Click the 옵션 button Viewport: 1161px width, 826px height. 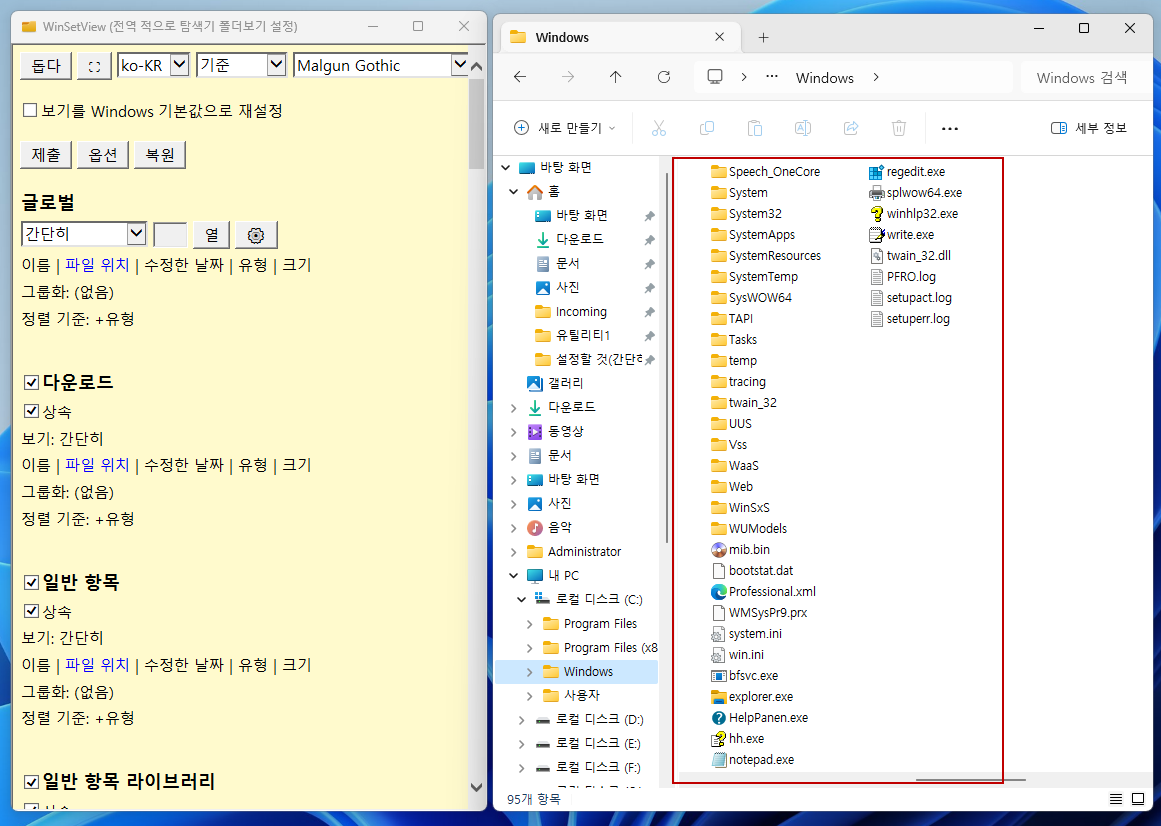tap(103, 155)
